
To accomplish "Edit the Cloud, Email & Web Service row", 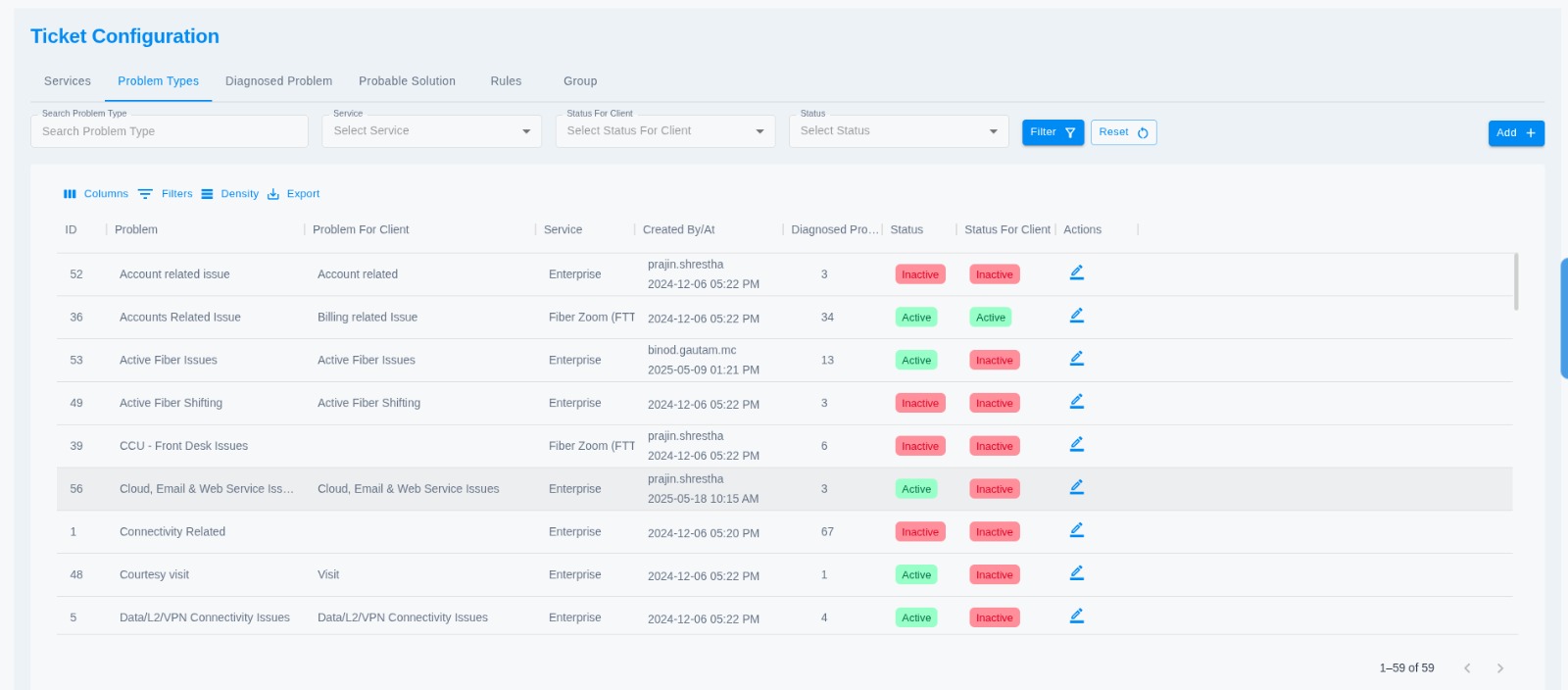I will (x=1076, y=487).
